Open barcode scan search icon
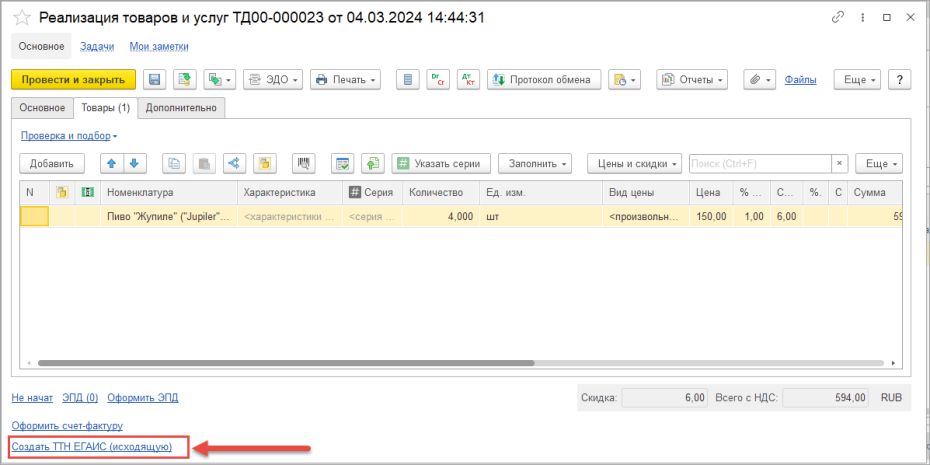The image size is (930, 465). pos(304,164)
